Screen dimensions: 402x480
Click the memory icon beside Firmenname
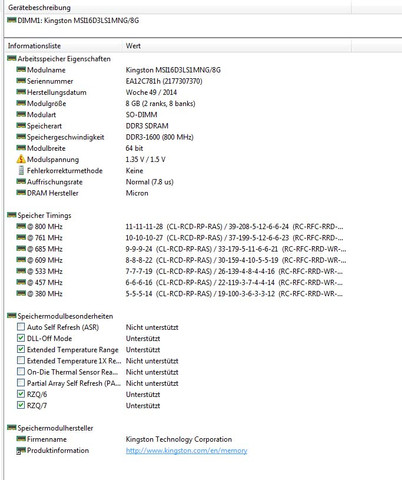[x=21, y=439]
